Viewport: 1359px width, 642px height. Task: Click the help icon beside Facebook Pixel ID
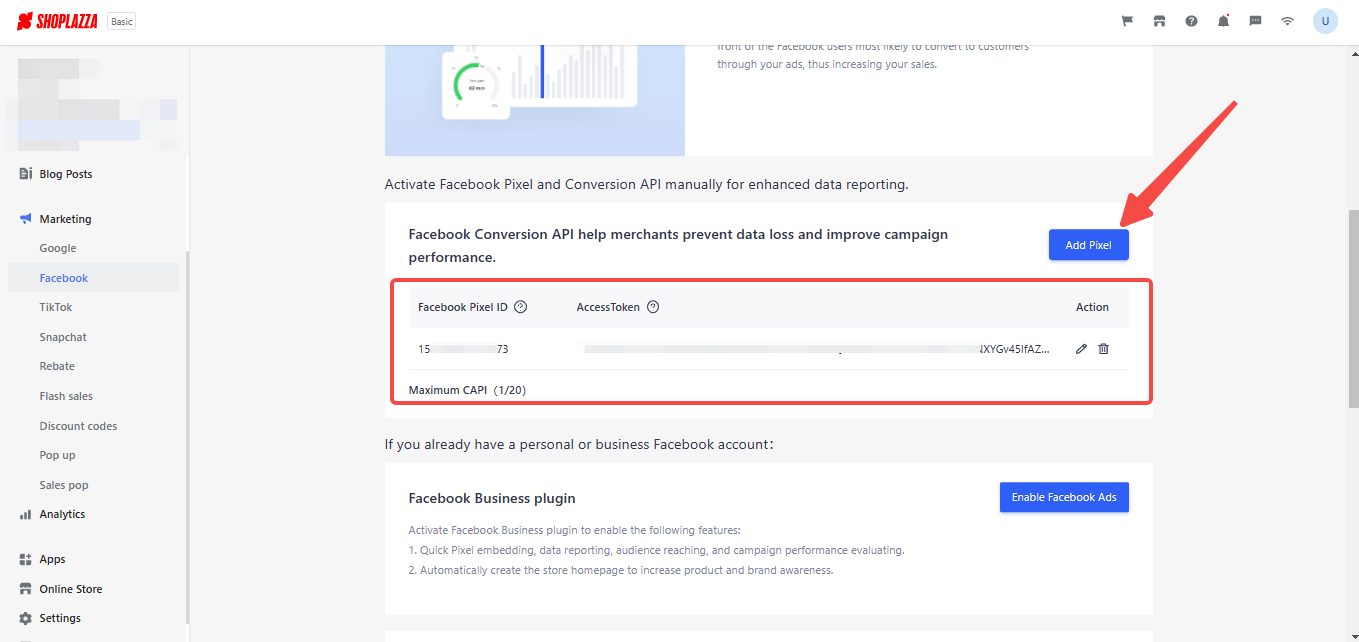(x=520, y=307)
